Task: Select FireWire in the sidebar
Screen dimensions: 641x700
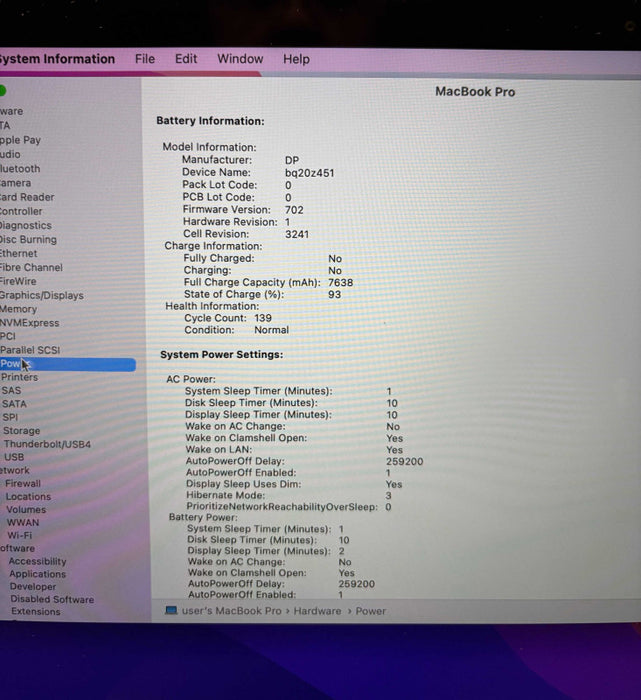Action: pyautogui.click(x=18, y=281)
